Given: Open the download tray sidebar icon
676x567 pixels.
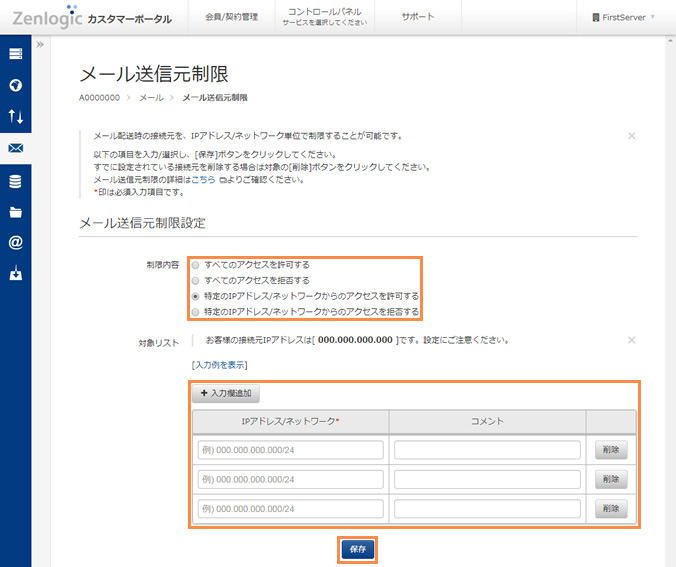Looking at the screenshot, I should [x=16, y=273].
